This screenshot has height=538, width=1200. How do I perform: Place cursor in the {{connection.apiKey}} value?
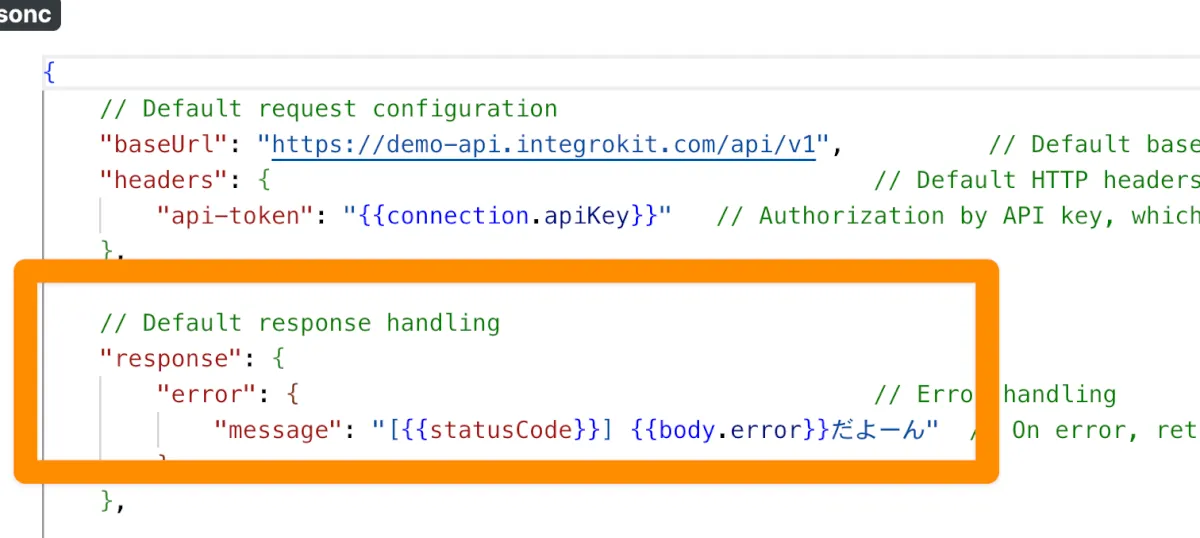point(508,216)
